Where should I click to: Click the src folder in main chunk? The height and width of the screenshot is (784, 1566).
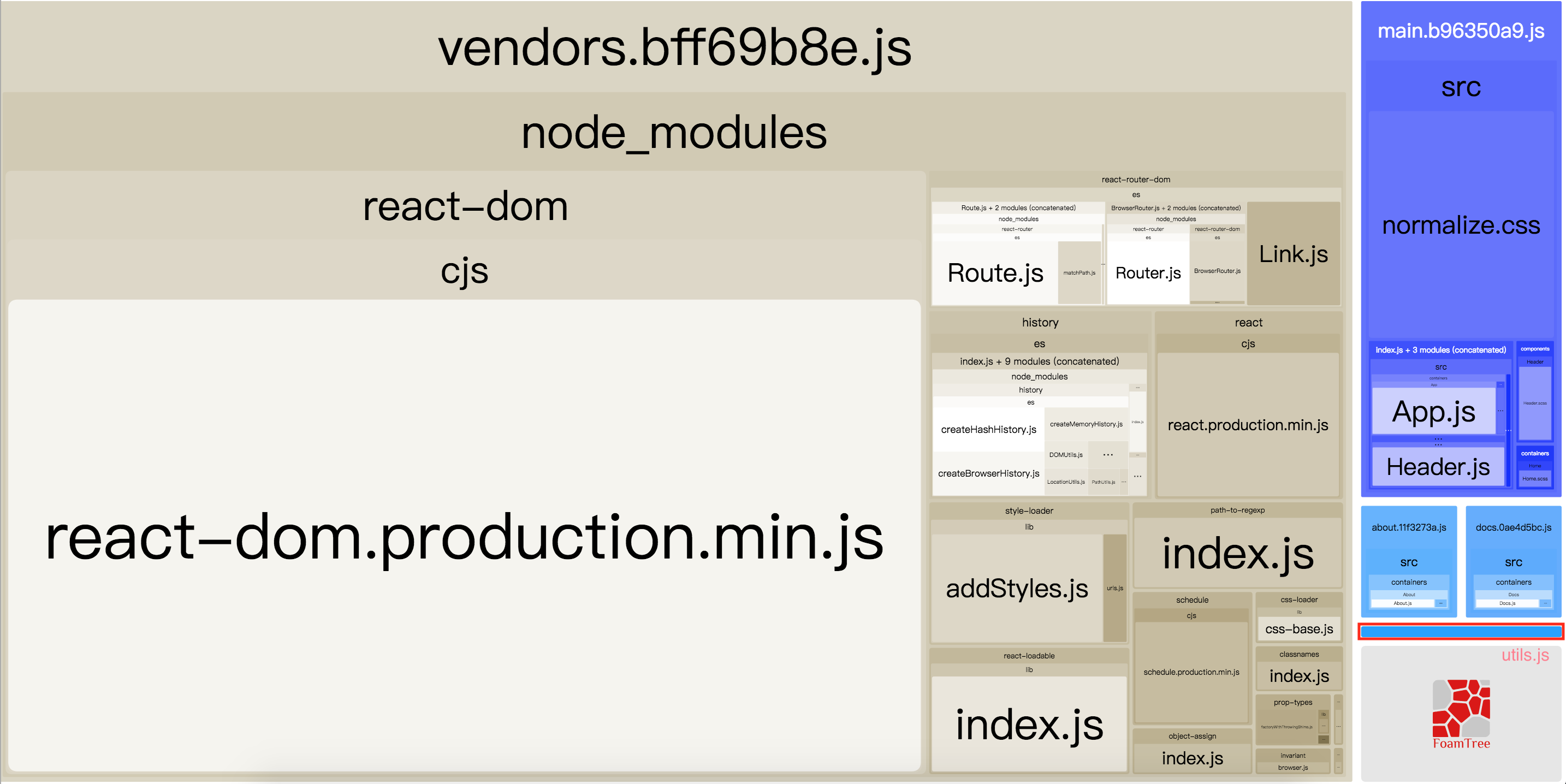[1461, 87]
